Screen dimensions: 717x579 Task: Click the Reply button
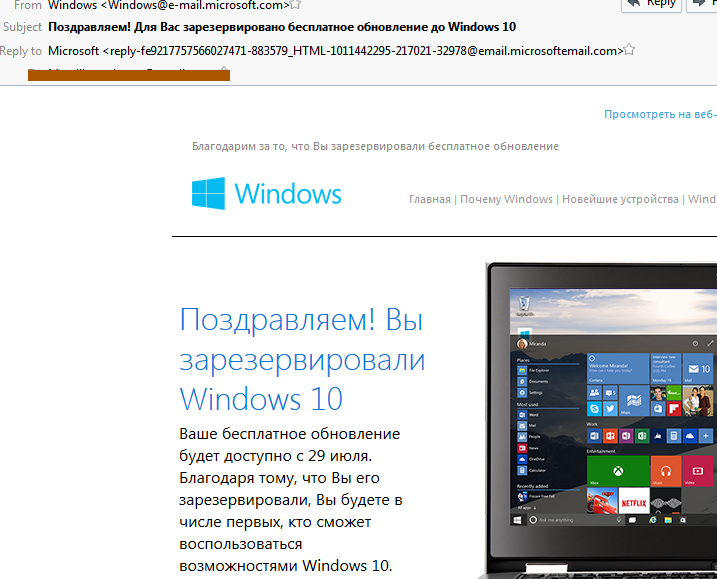[x=652, y=4]
